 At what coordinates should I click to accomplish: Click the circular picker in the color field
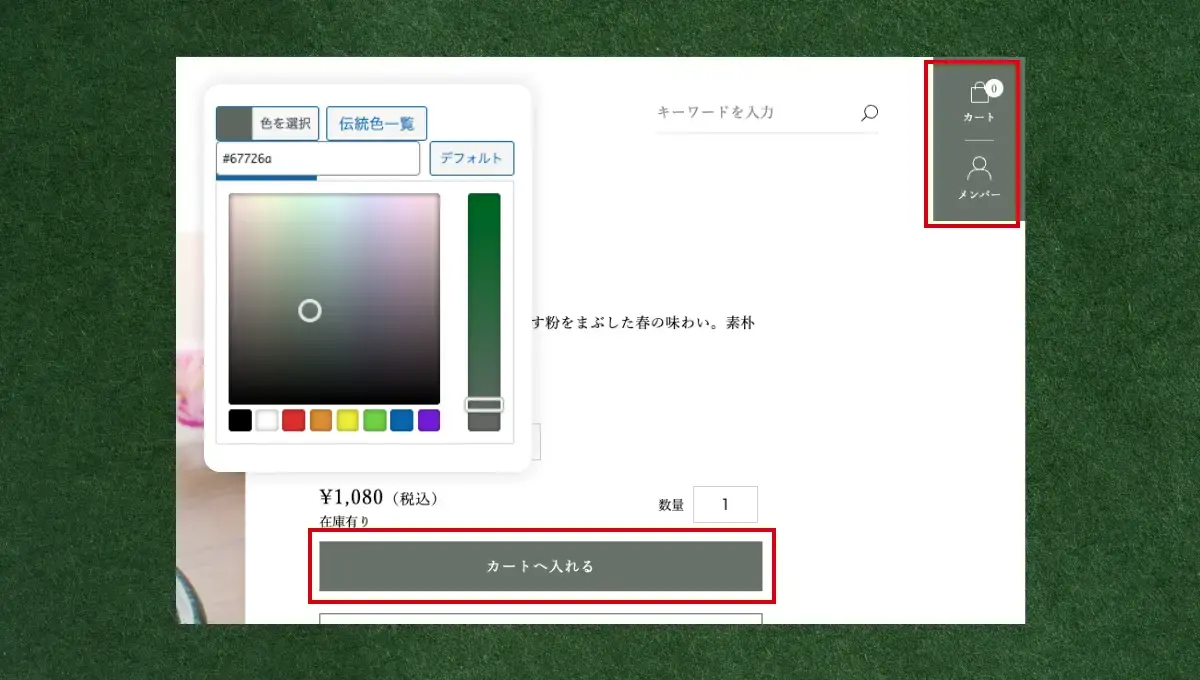pos(310,311)
